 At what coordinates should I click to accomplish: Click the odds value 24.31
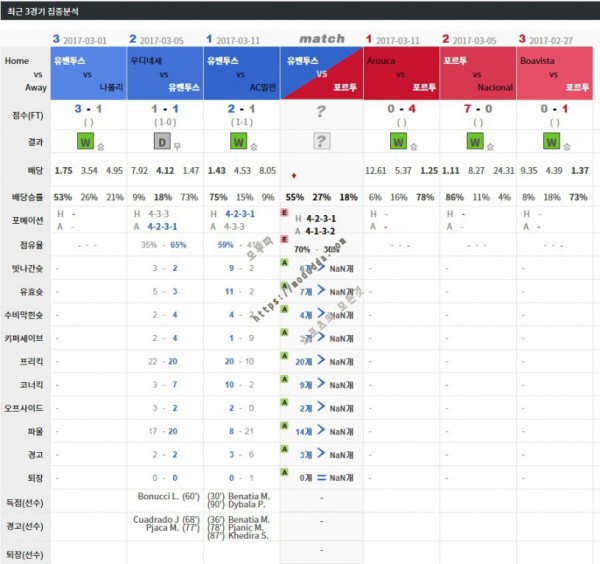pyautogui.click(x=504, y=171)
